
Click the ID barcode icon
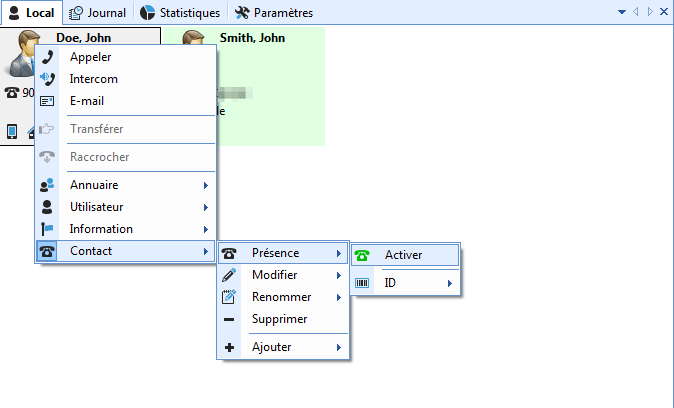point(362,284)
